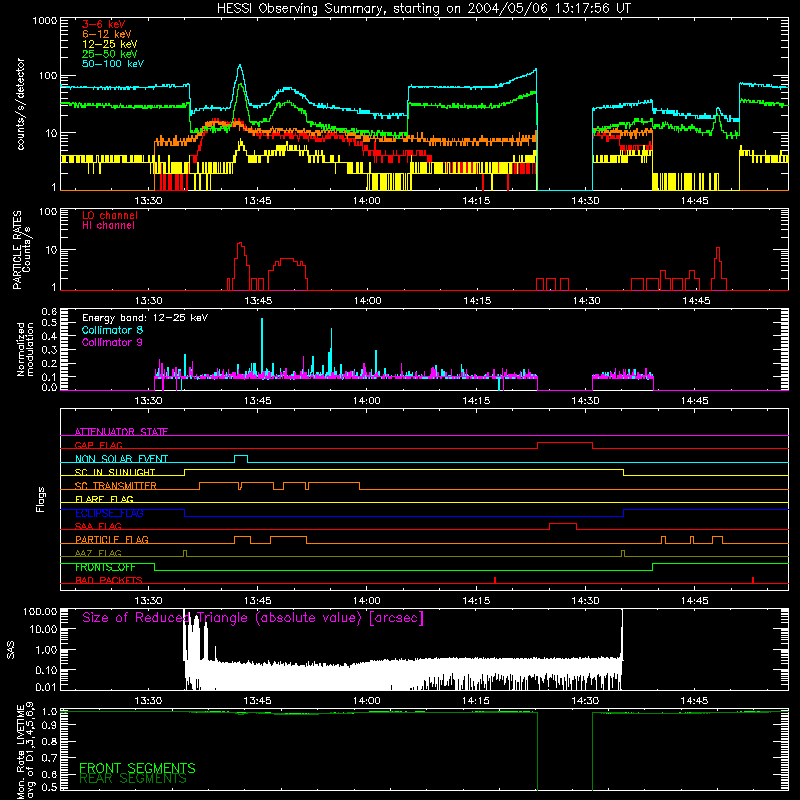Click the 13:45 tick label under particle rates panel

point(258,301)
